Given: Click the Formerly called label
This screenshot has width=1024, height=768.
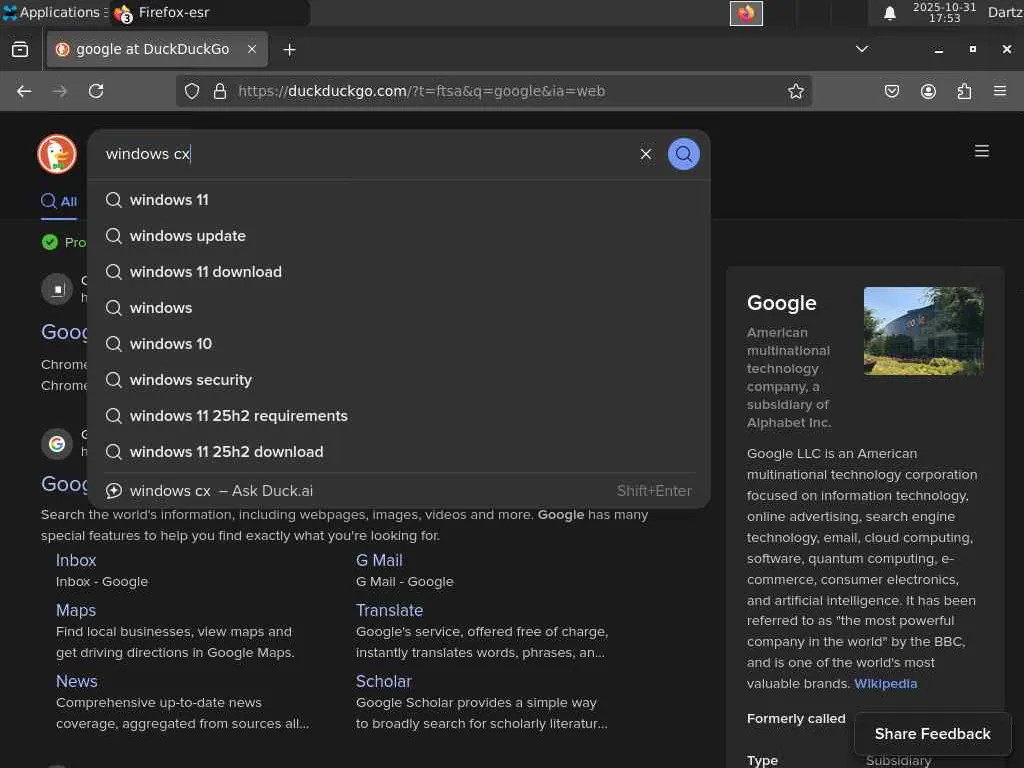Looking at the screenshot, I should click(795, 719).
